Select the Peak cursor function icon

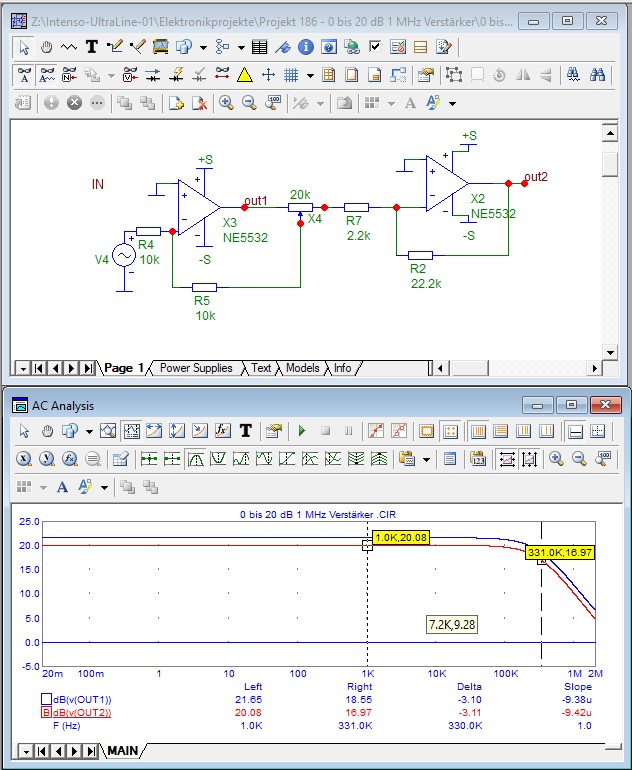coord(195,459)
